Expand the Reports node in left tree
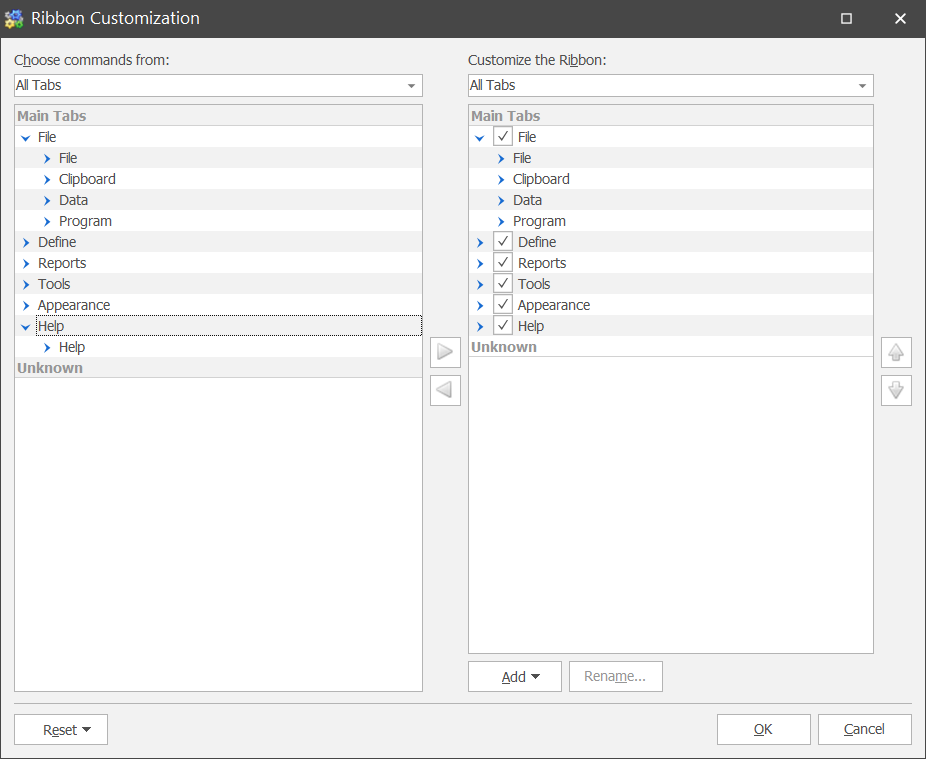The width and height of the screenshot is (926, 759). [26, 263]
